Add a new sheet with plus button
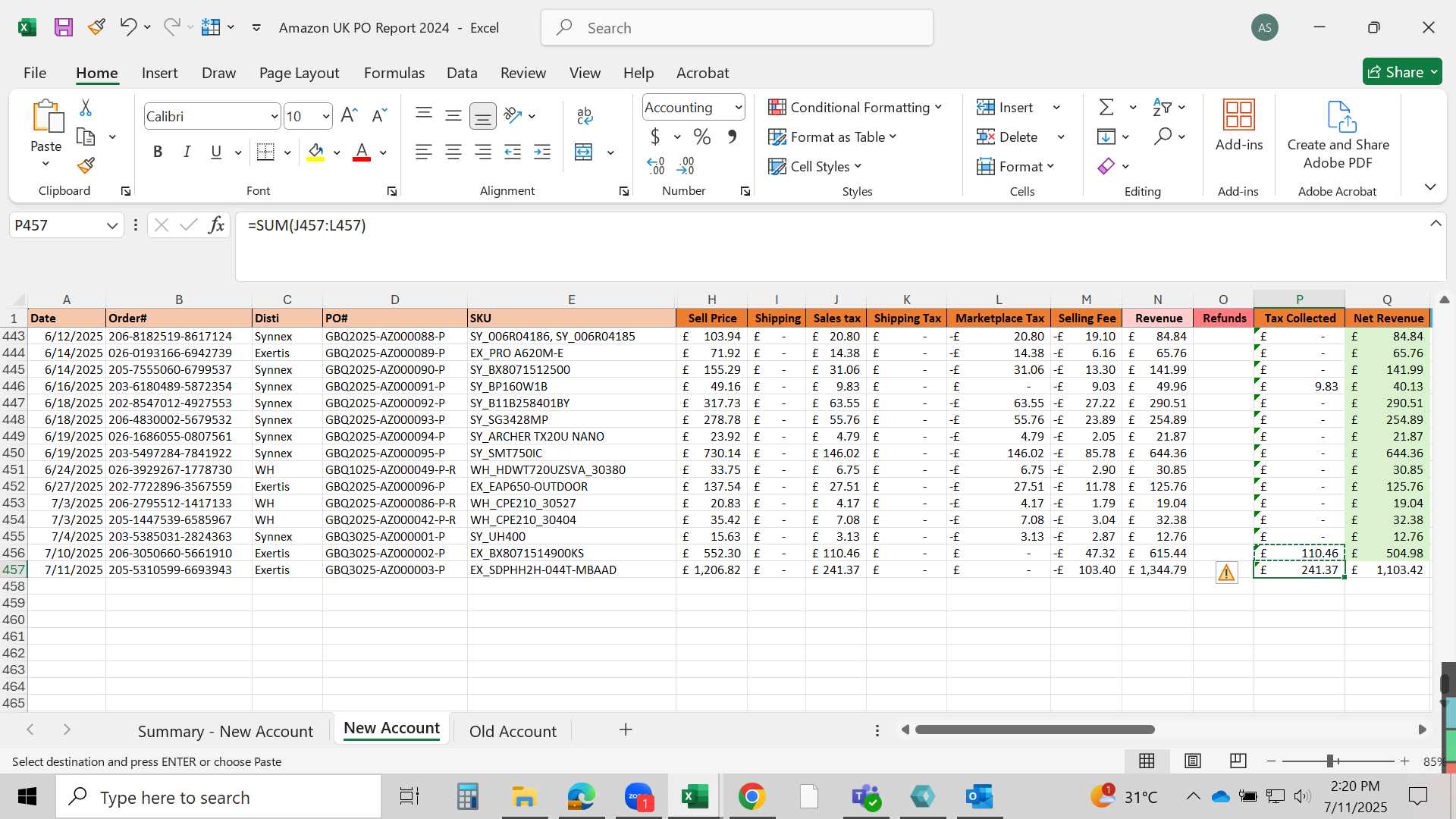 click(626, 730)
